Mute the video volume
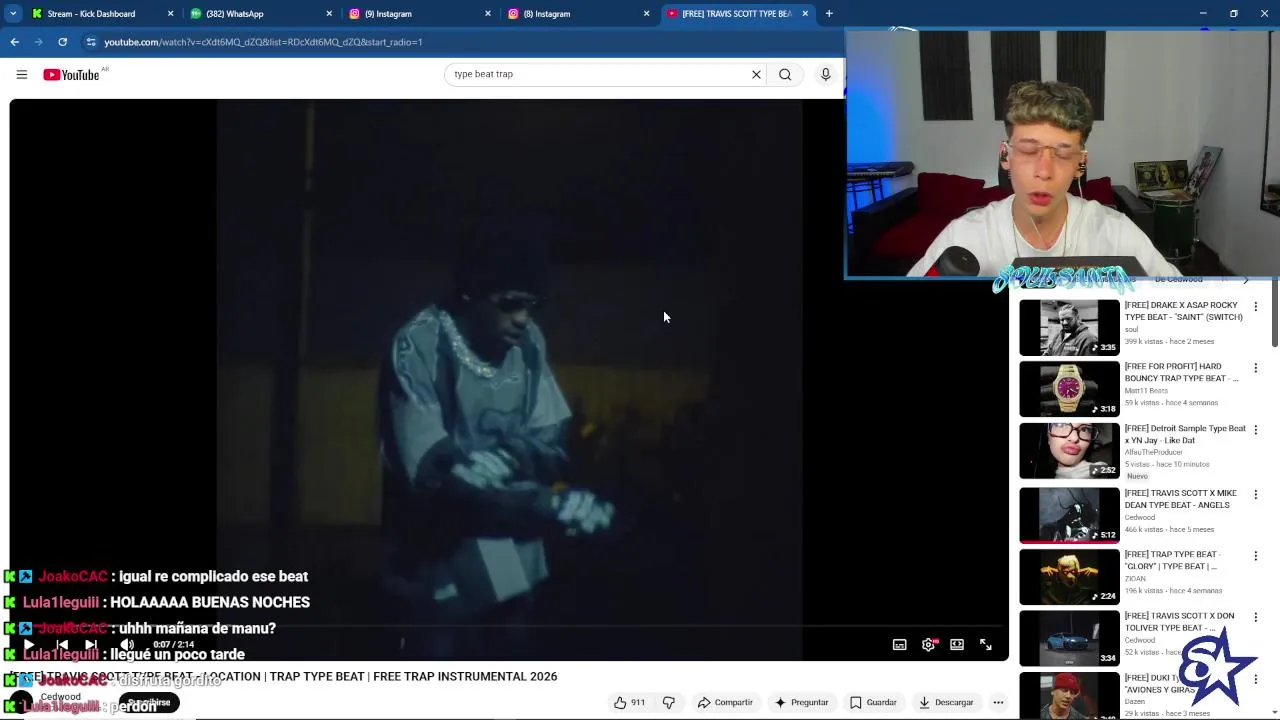The height and width of the screenshot is (720, 1280). coord(127,645)
